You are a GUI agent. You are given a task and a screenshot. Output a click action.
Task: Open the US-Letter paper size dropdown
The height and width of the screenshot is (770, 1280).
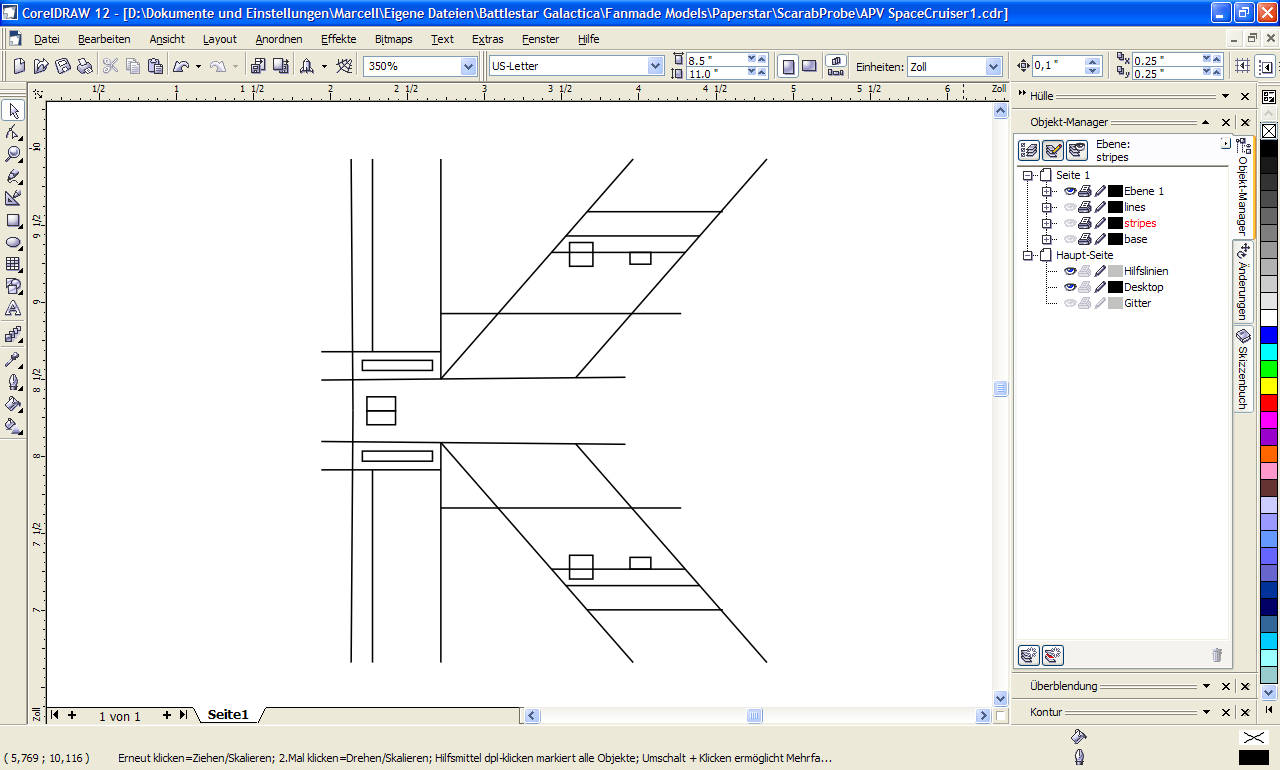(655, 66)
